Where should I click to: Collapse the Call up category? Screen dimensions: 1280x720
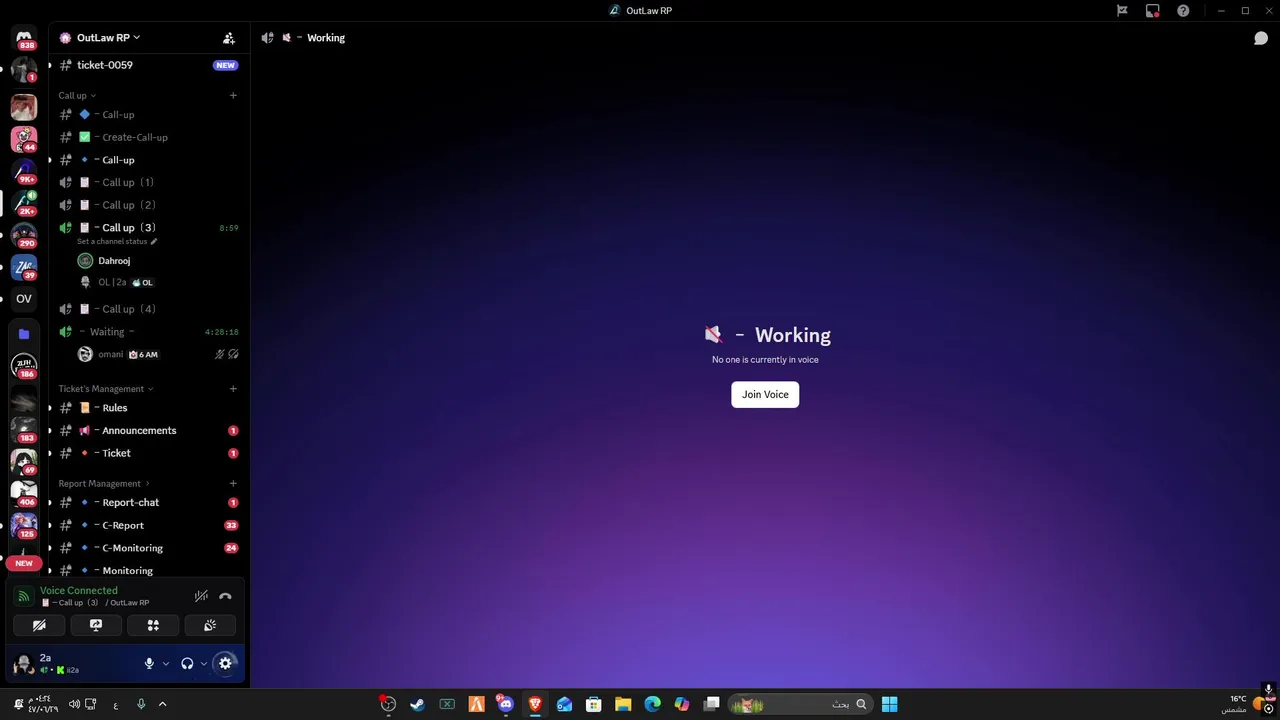pos(77,96)
